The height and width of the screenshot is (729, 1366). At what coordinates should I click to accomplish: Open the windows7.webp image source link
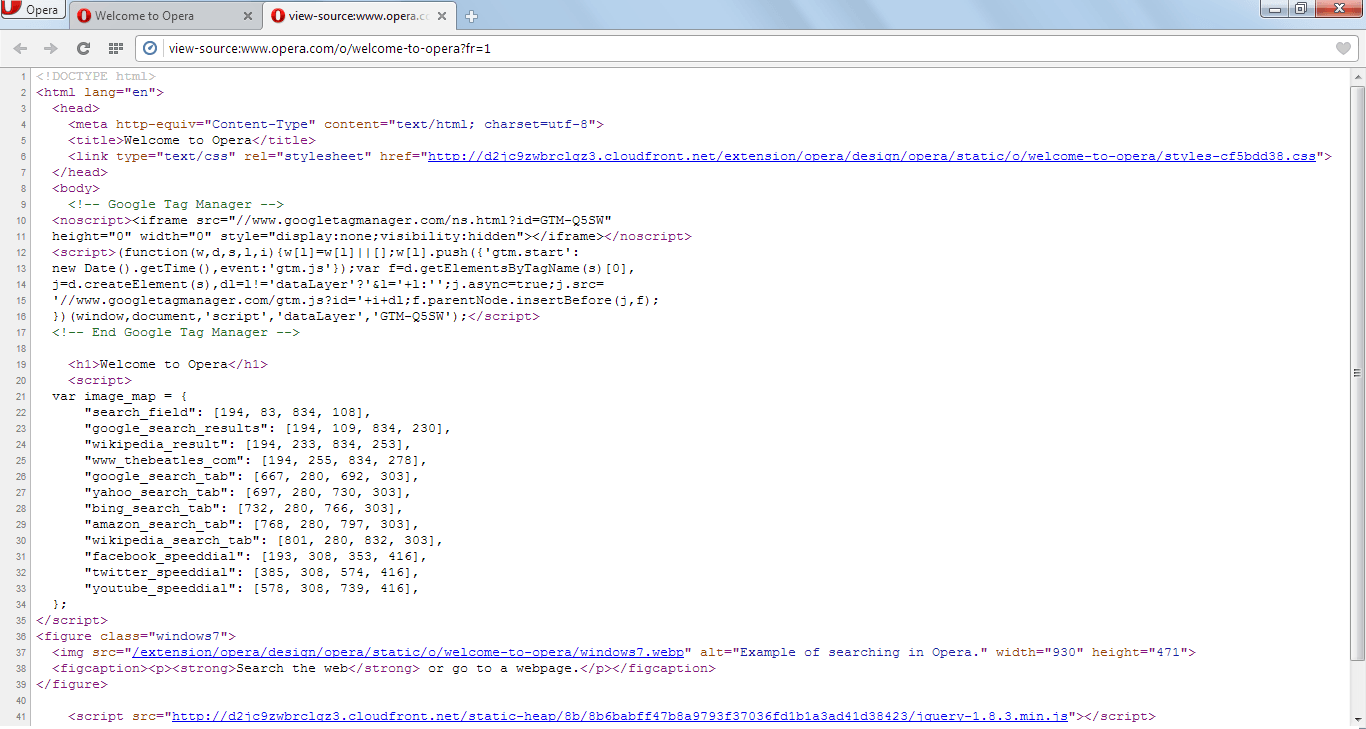(408, 652)
